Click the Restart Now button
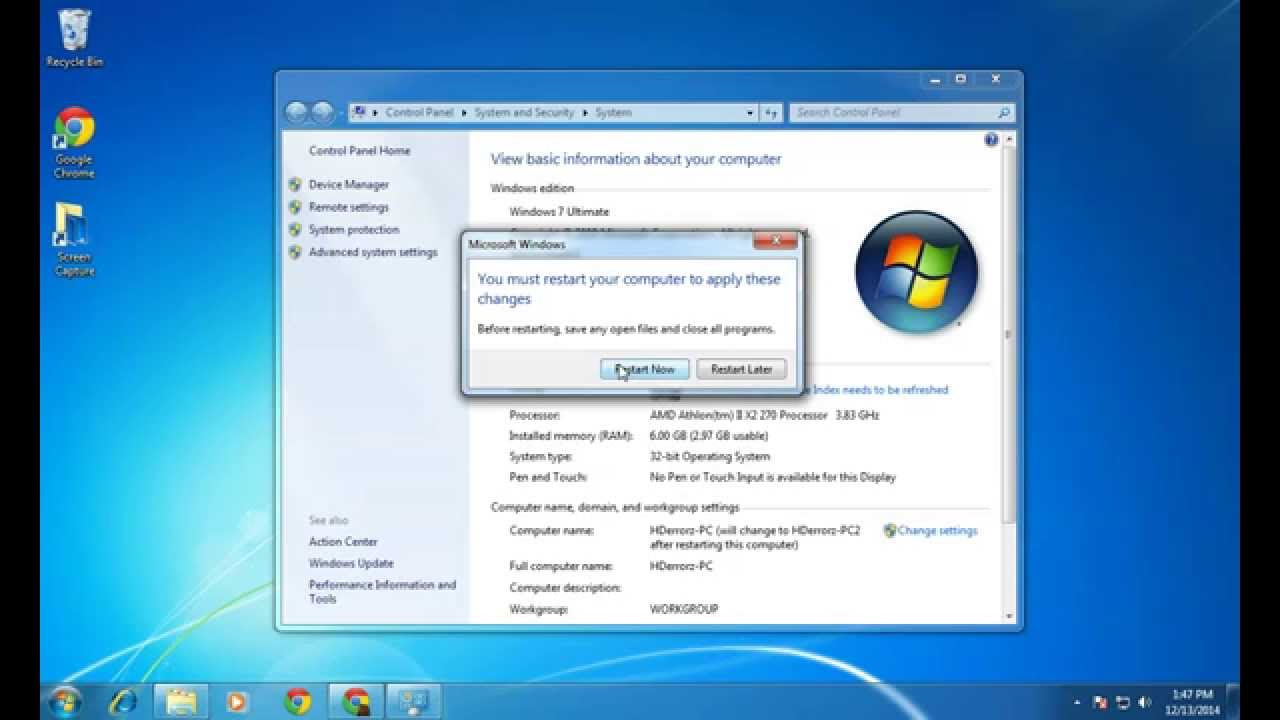 click(x=645, y=369)
